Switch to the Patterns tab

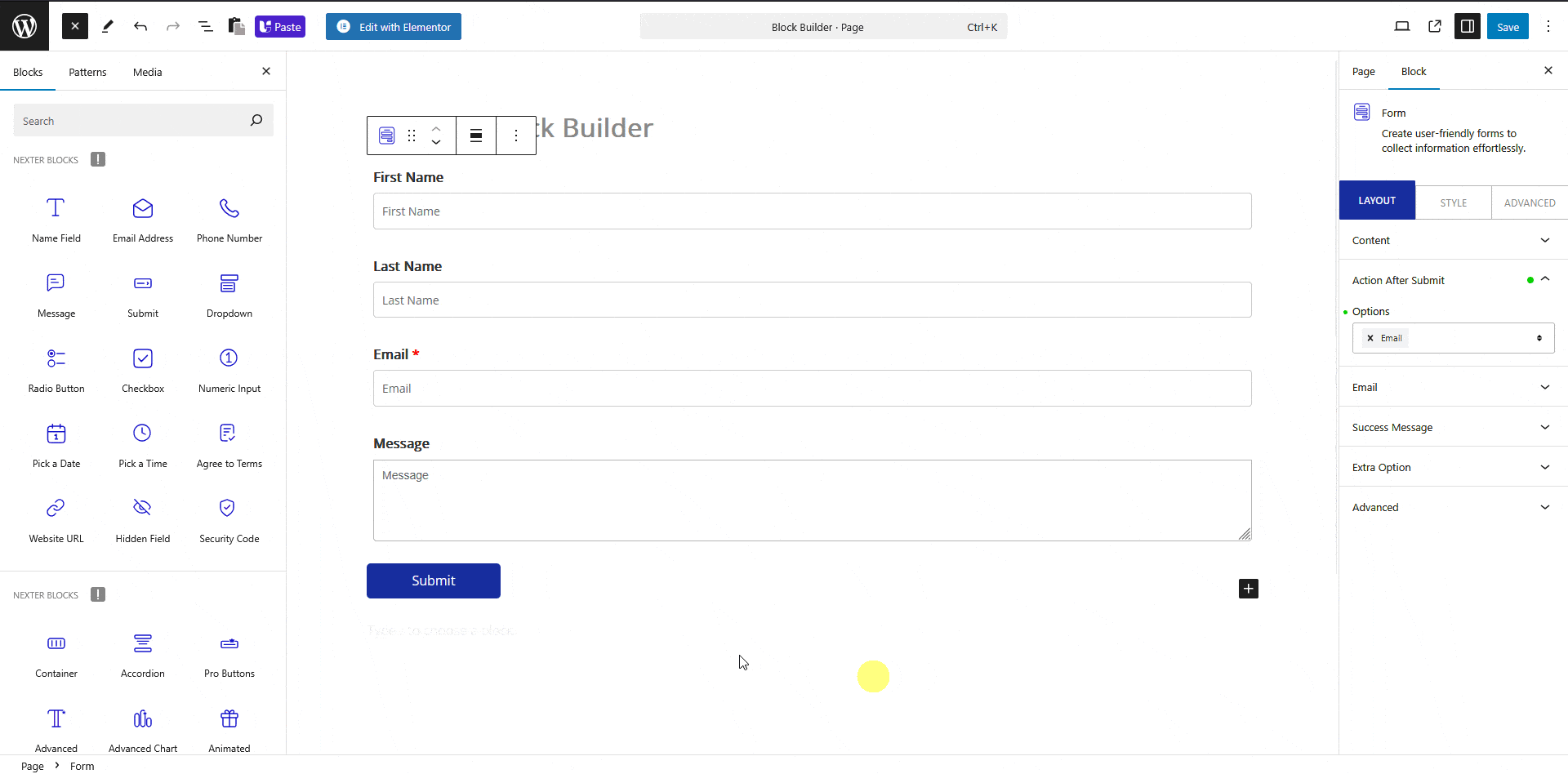(87, 72)
